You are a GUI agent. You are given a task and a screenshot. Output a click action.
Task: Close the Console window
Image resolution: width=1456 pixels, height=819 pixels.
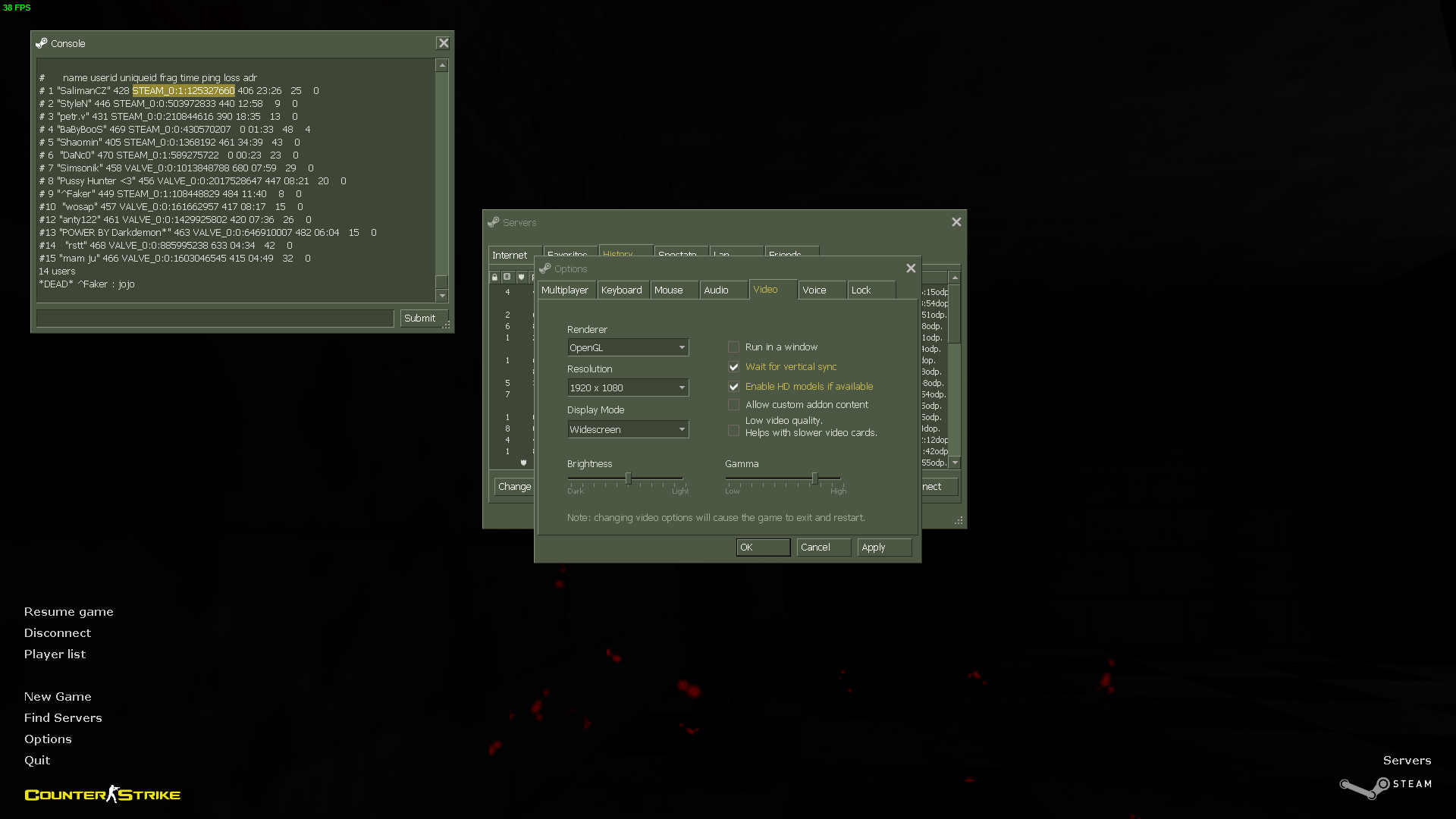coord(444,43)
